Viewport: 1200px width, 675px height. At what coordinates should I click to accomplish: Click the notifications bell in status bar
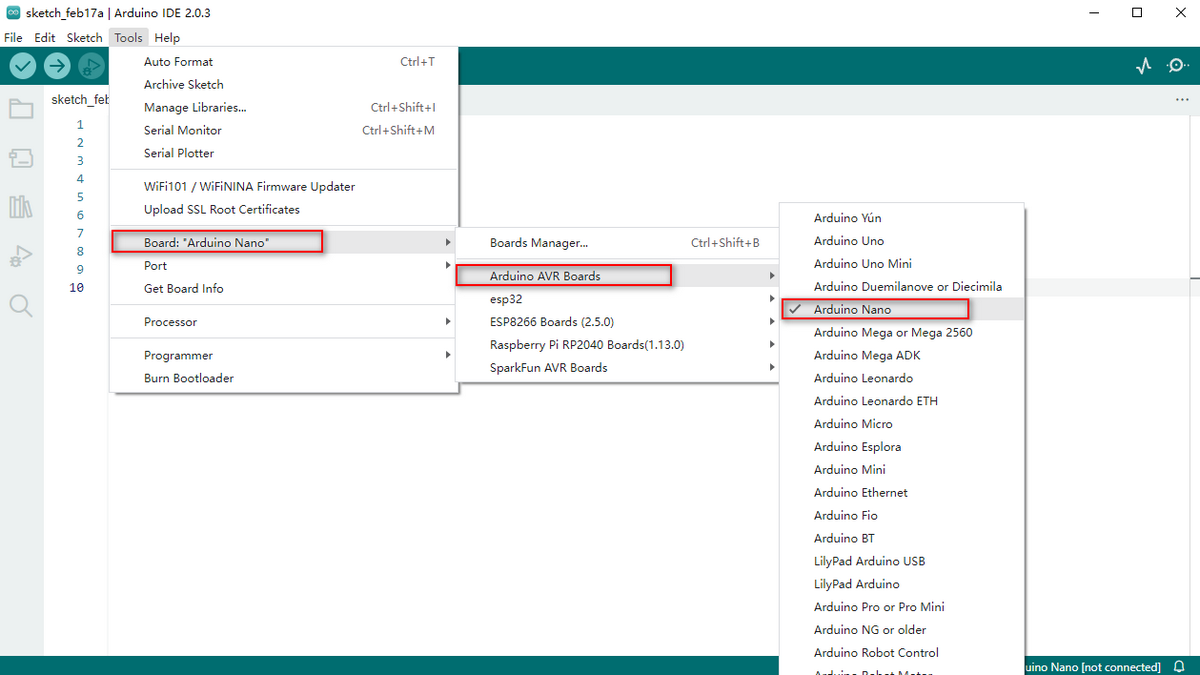point(1179,666)
